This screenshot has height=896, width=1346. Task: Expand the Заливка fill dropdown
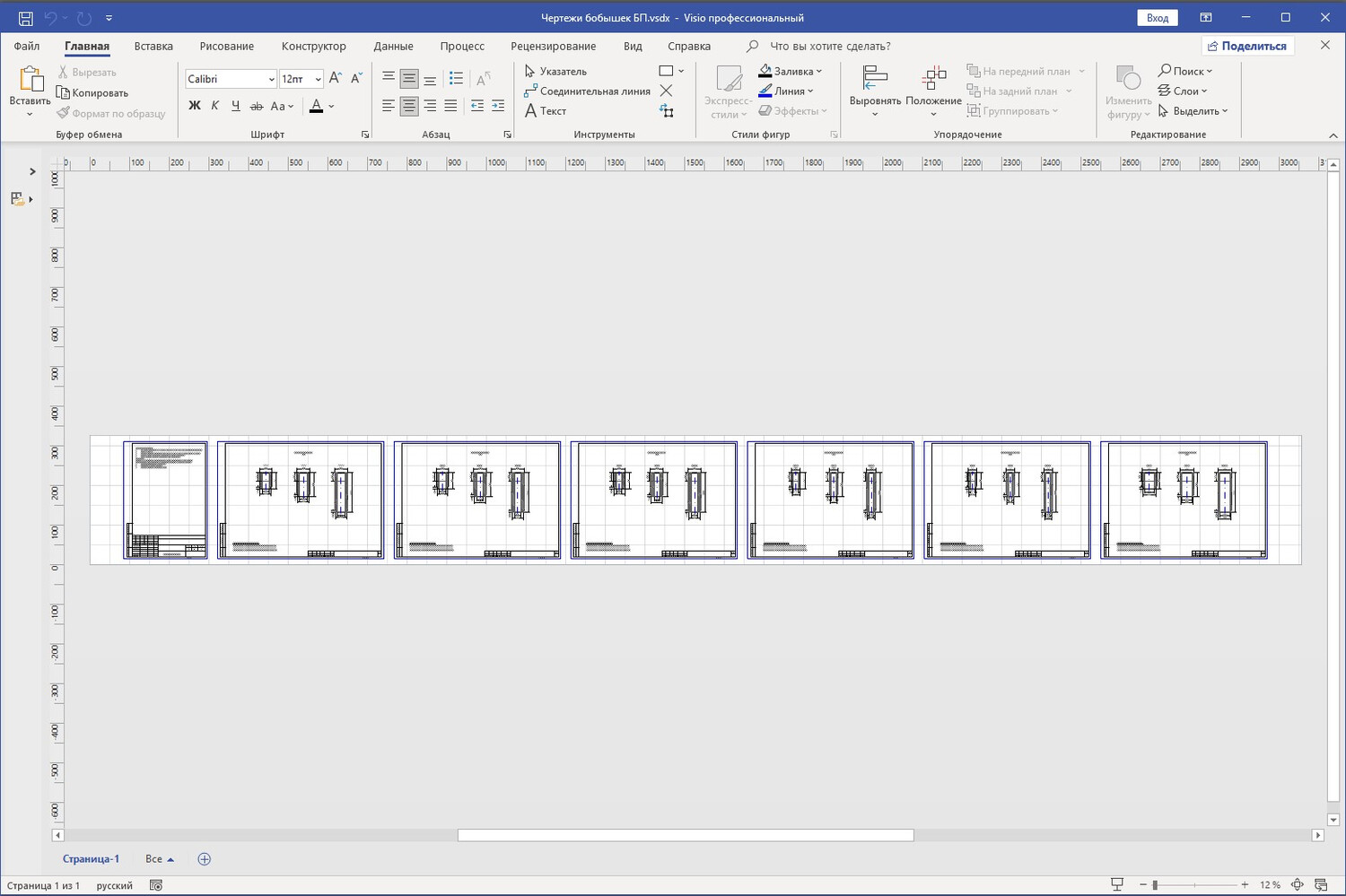818,71
